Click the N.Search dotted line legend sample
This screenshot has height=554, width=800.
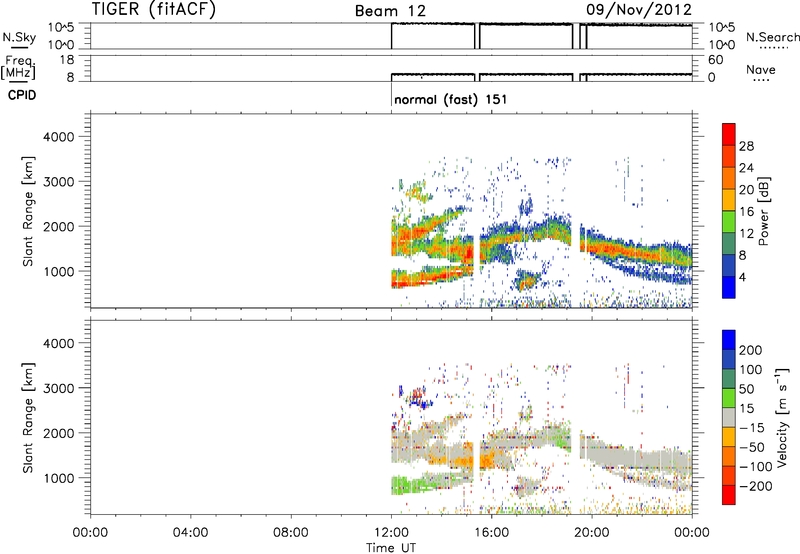click(x=773, y=48)
